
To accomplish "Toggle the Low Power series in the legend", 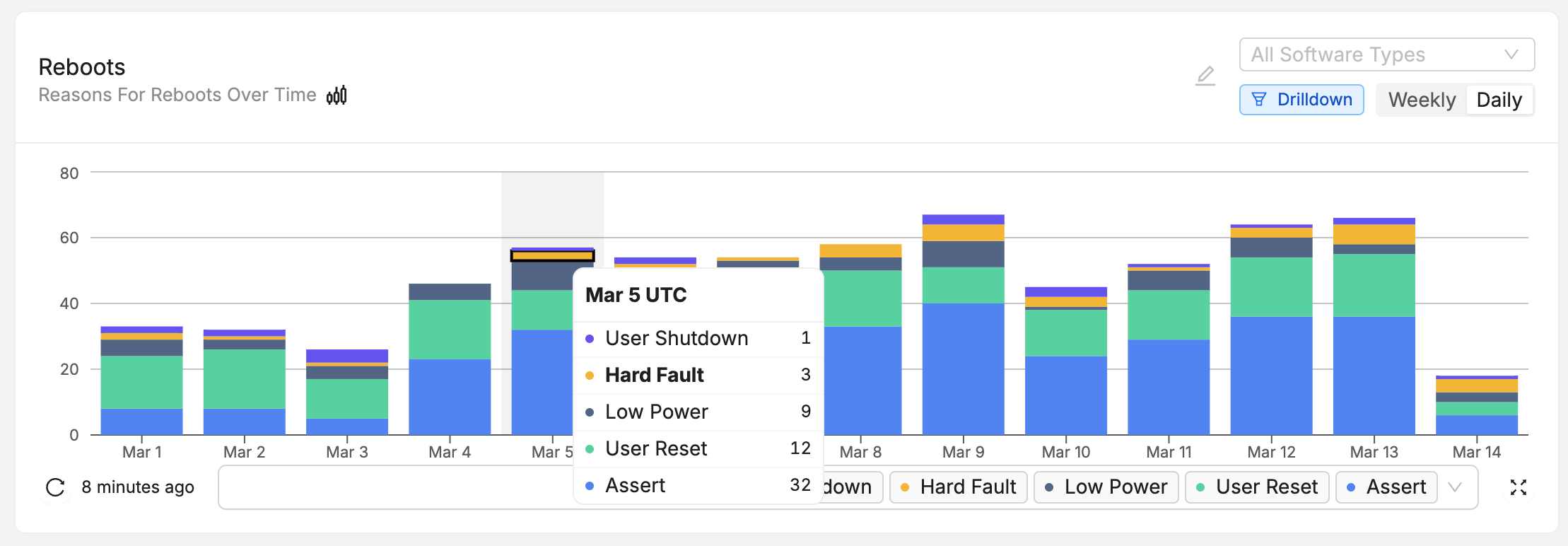I will tap(1106, 487).
